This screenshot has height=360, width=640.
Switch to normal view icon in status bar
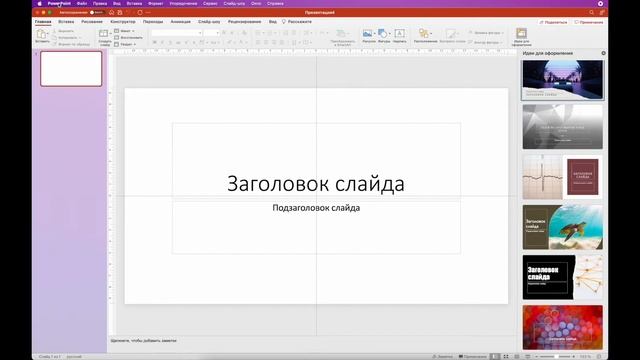coord(495,357)
